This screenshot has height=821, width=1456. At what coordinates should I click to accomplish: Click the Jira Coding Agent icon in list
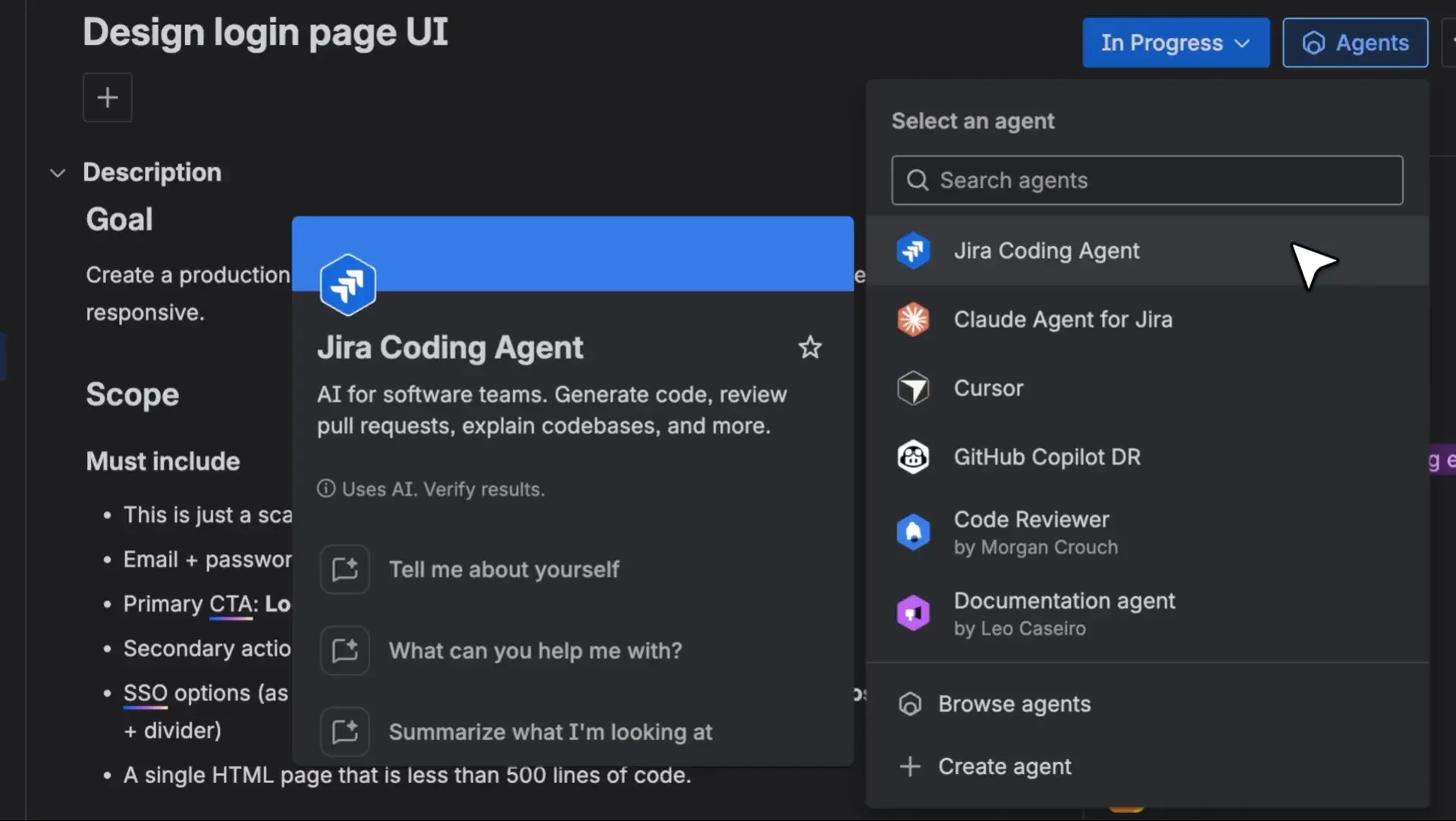(x=913, y=250)
